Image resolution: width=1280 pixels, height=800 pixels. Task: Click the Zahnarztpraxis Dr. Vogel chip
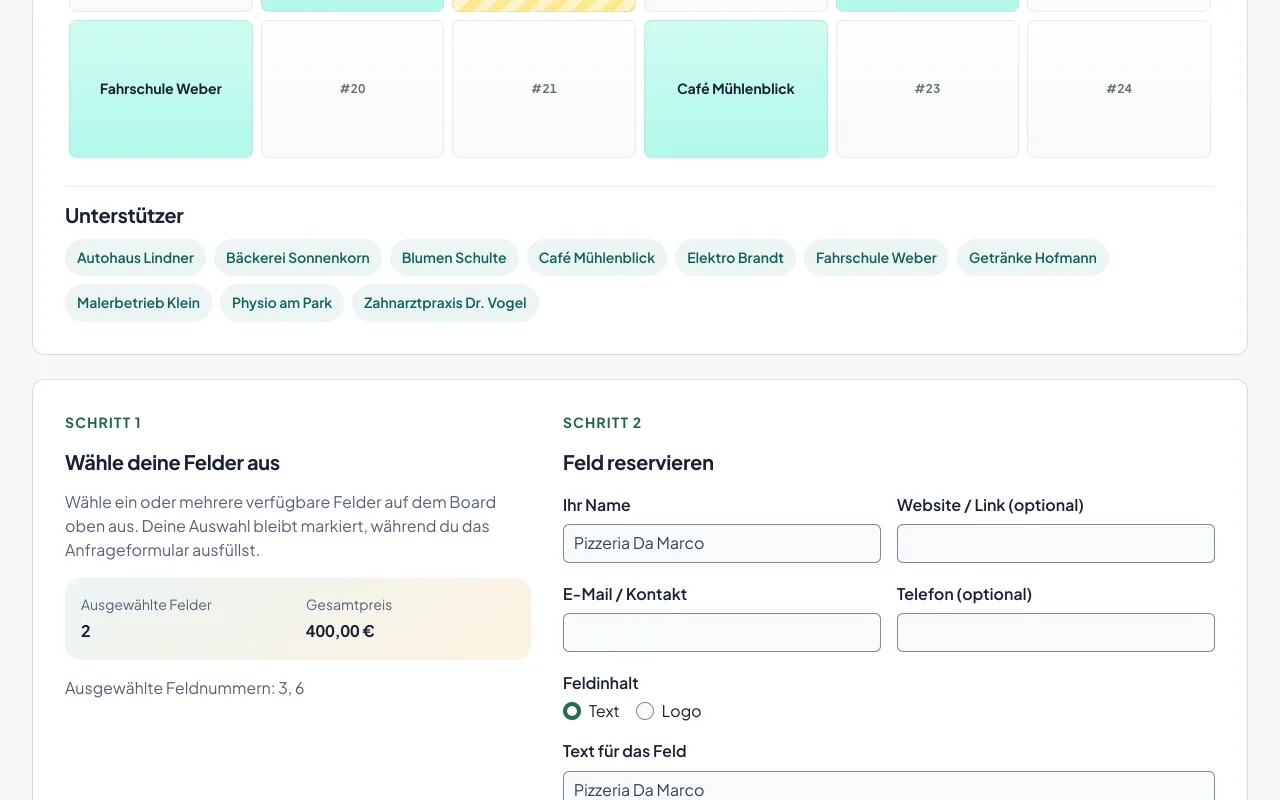click(445, 303)
